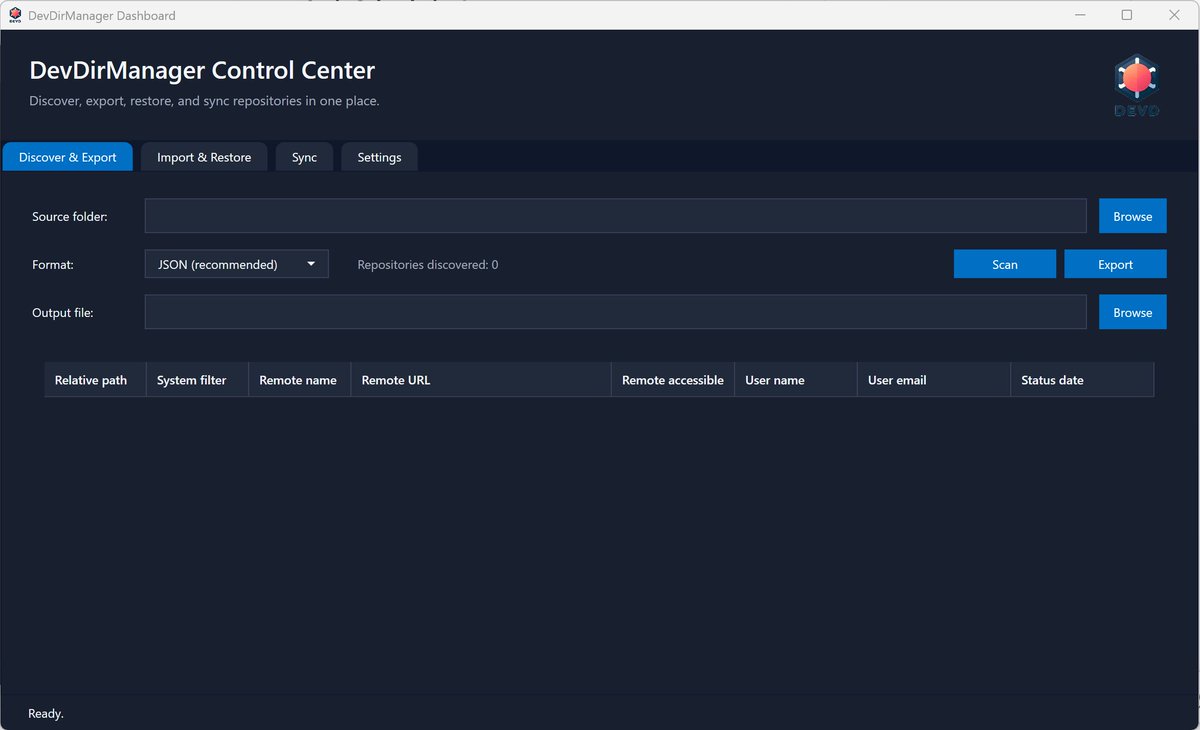The height and width of the screenshot is (730, 1200).
Task: Click Browse next to Output file
Action: pyautogui.click(x=1133, y=312)
